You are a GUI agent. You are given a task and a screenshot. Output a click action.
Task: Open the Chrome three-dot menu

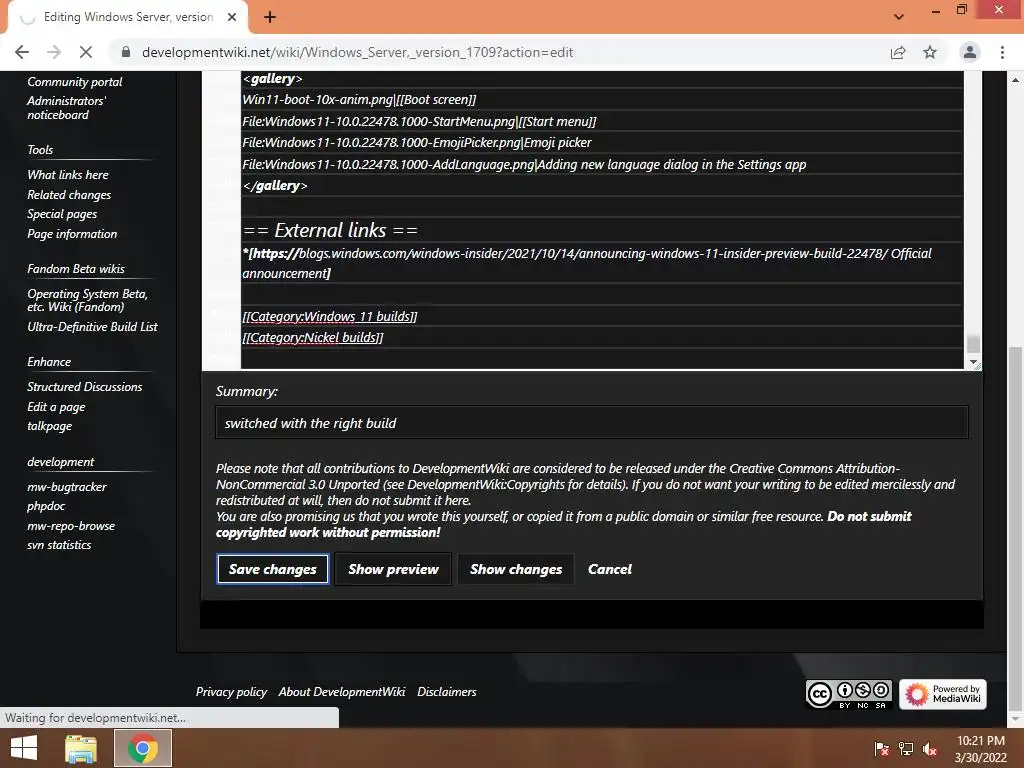tap(1002, 52)
